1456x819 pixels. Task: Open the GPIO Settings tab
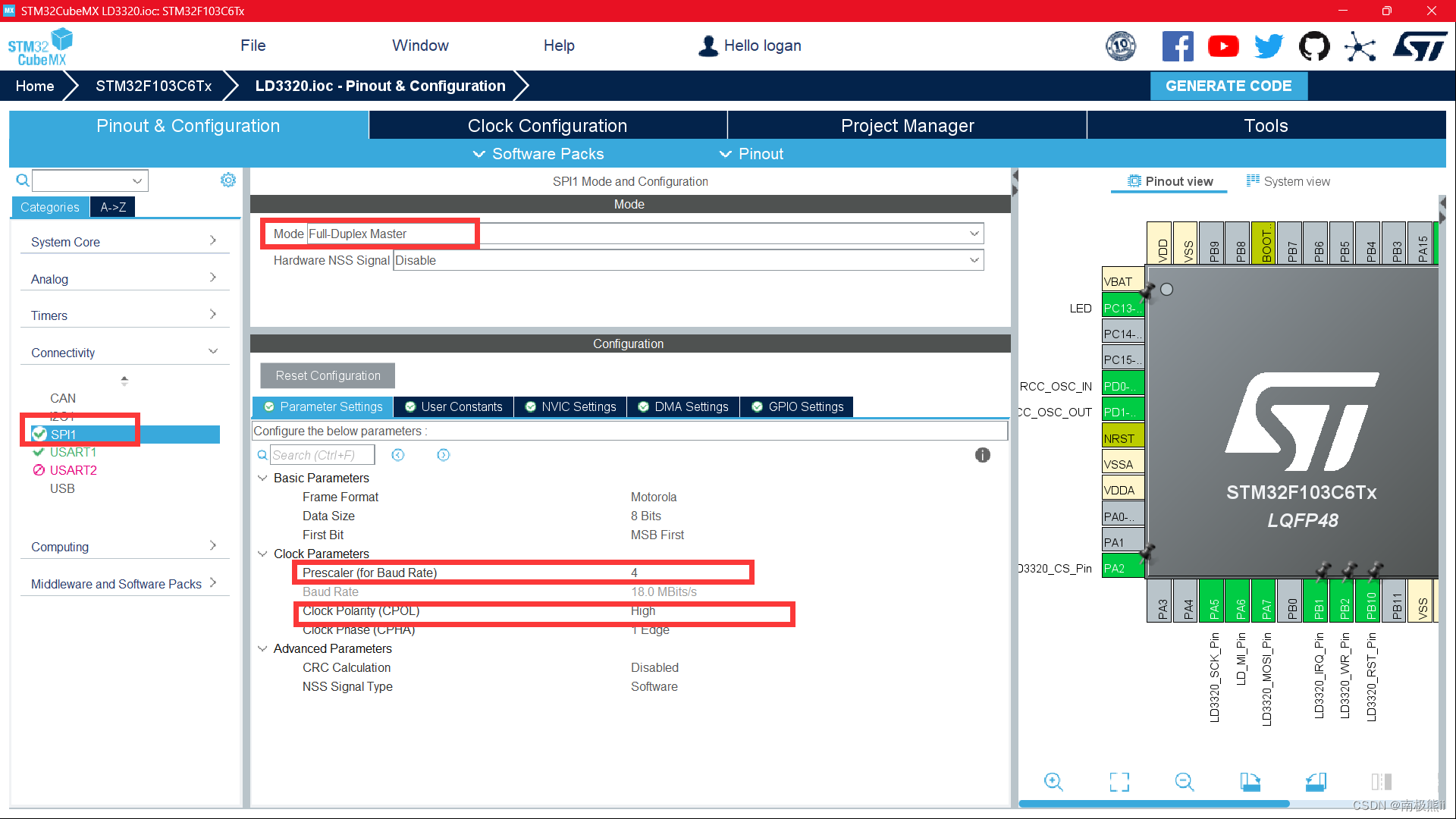coord(797,407)
